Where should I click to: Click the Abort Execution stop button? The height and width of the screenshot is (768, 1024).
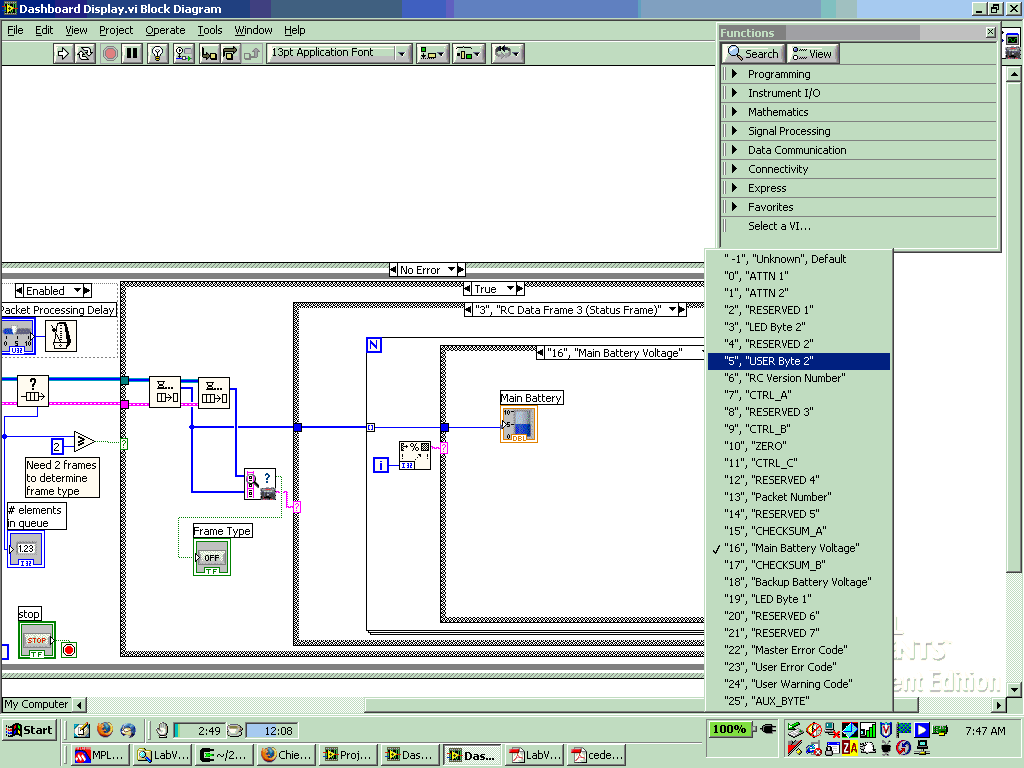click(x=110, y=54)
